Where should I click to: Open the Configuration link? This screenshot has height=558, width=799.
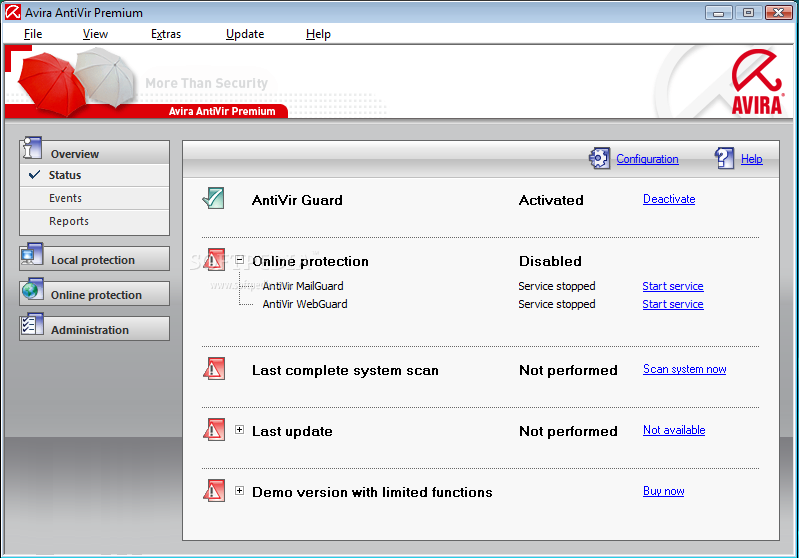point(647,159)
